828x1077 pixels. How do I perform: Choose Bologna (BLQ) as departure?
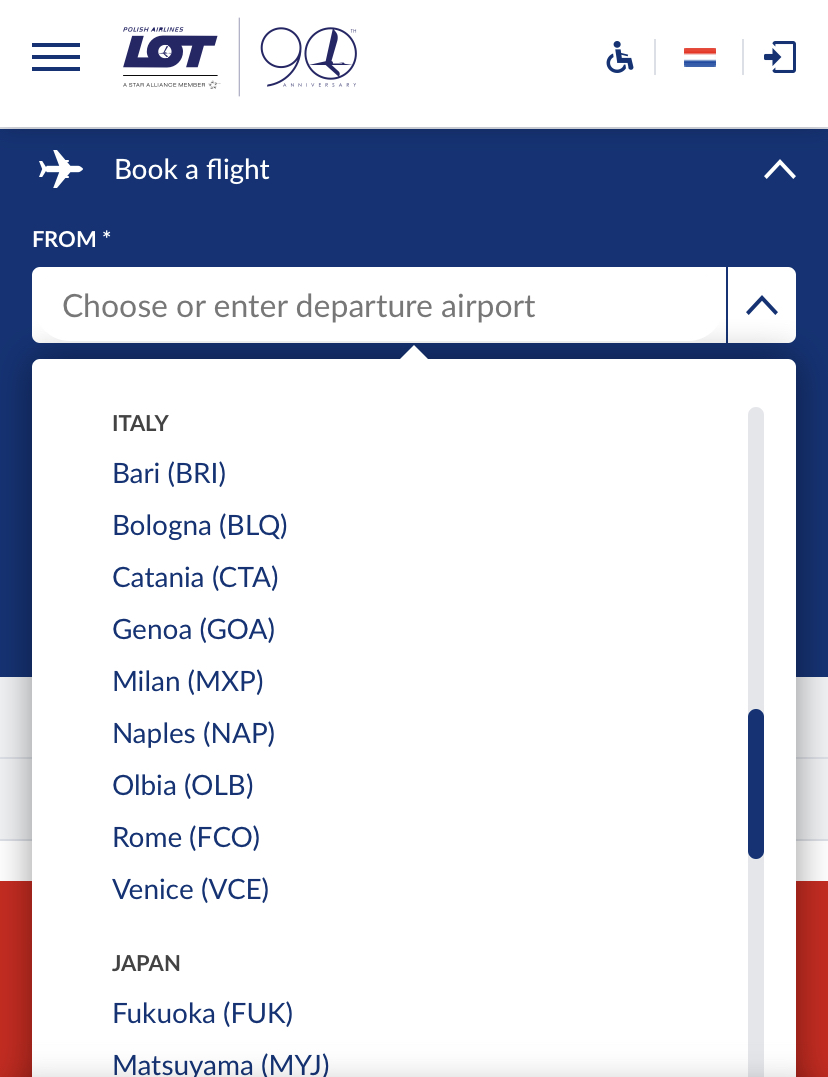pos(200,525)
